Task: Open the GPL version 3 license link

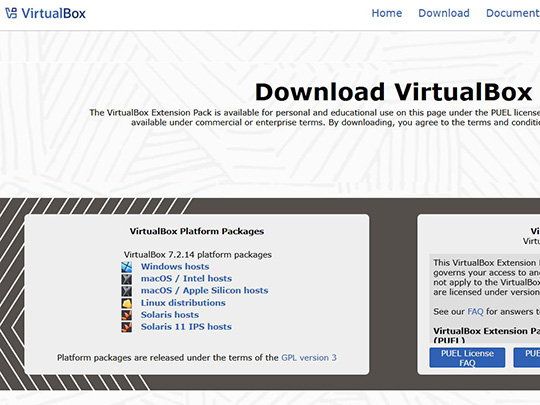Action: [x=309, y=357]
